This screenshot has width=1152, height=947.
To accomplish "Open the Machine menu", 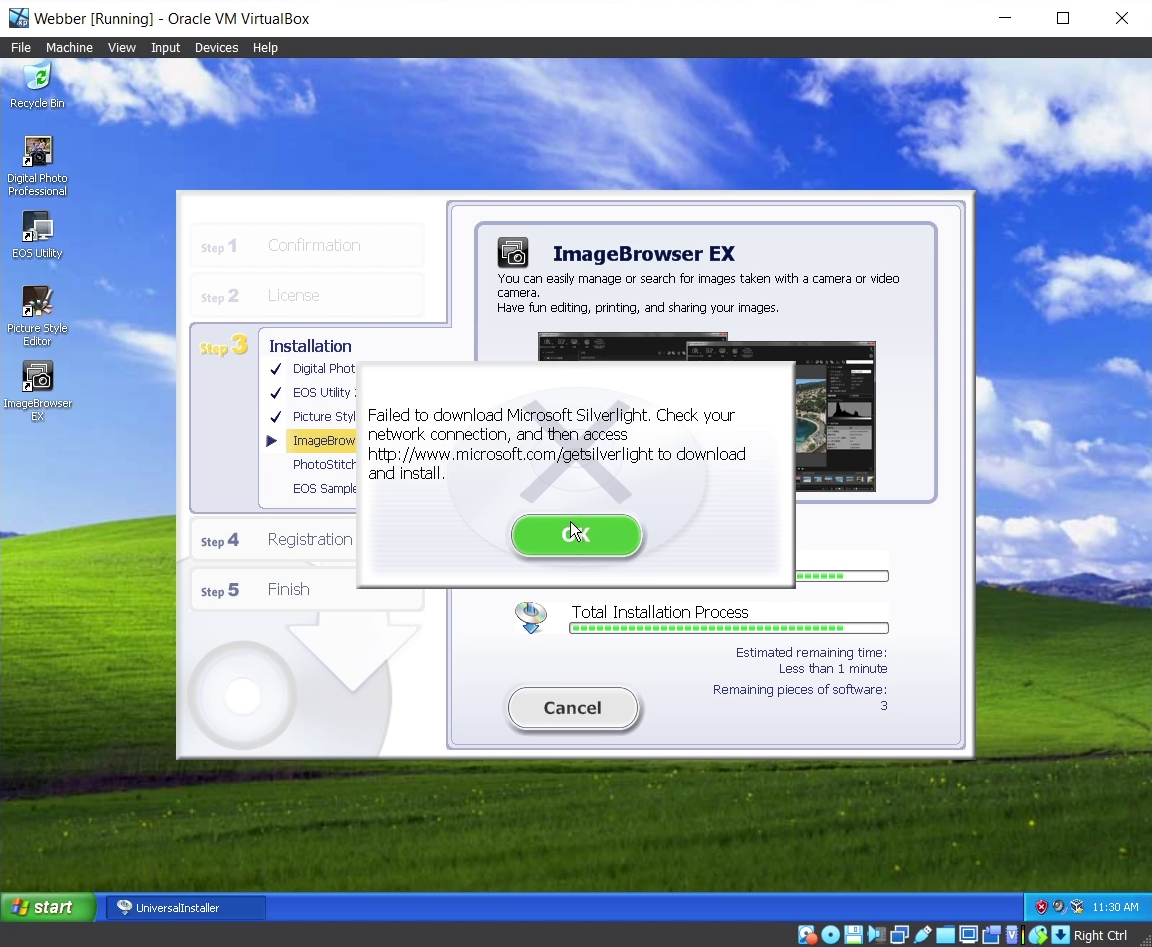I will (69, 47).
